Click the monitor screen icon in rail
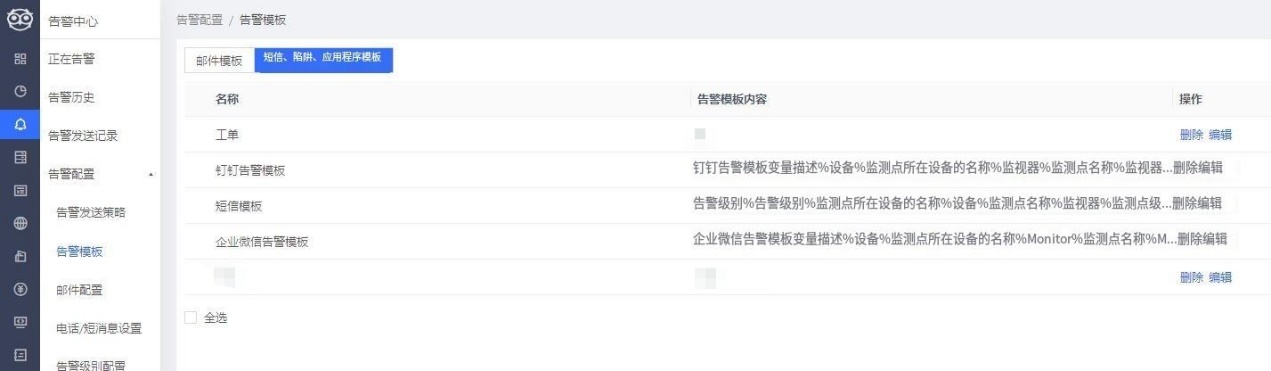Screen dimensions: 1271x371 click(19, 321)
